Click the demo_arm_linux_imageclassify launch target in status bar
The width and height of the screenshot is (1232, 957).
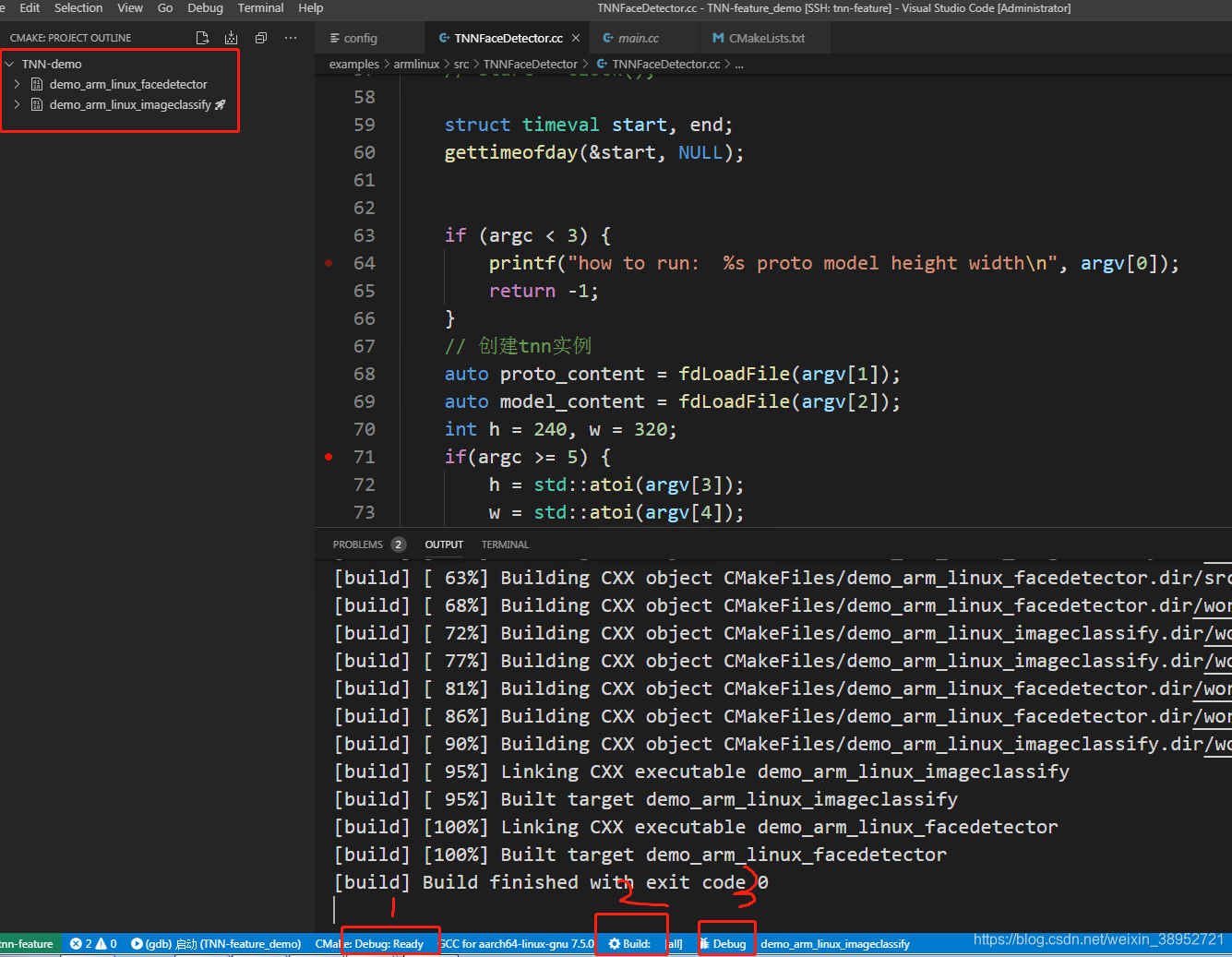(x=835, y=943)
